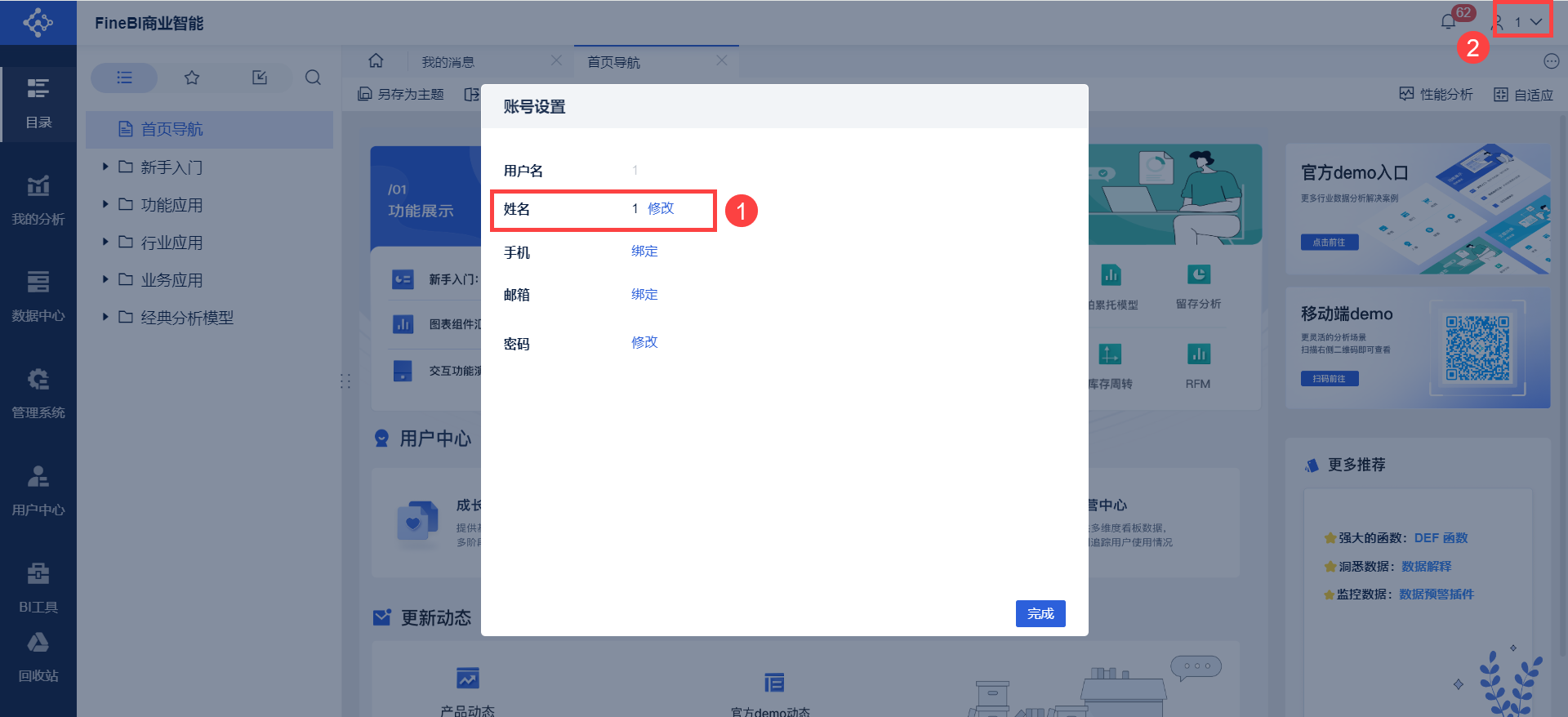Open the 目录 sidebar section
Viewport: 1568px width, 717px height.
(38, 104)
